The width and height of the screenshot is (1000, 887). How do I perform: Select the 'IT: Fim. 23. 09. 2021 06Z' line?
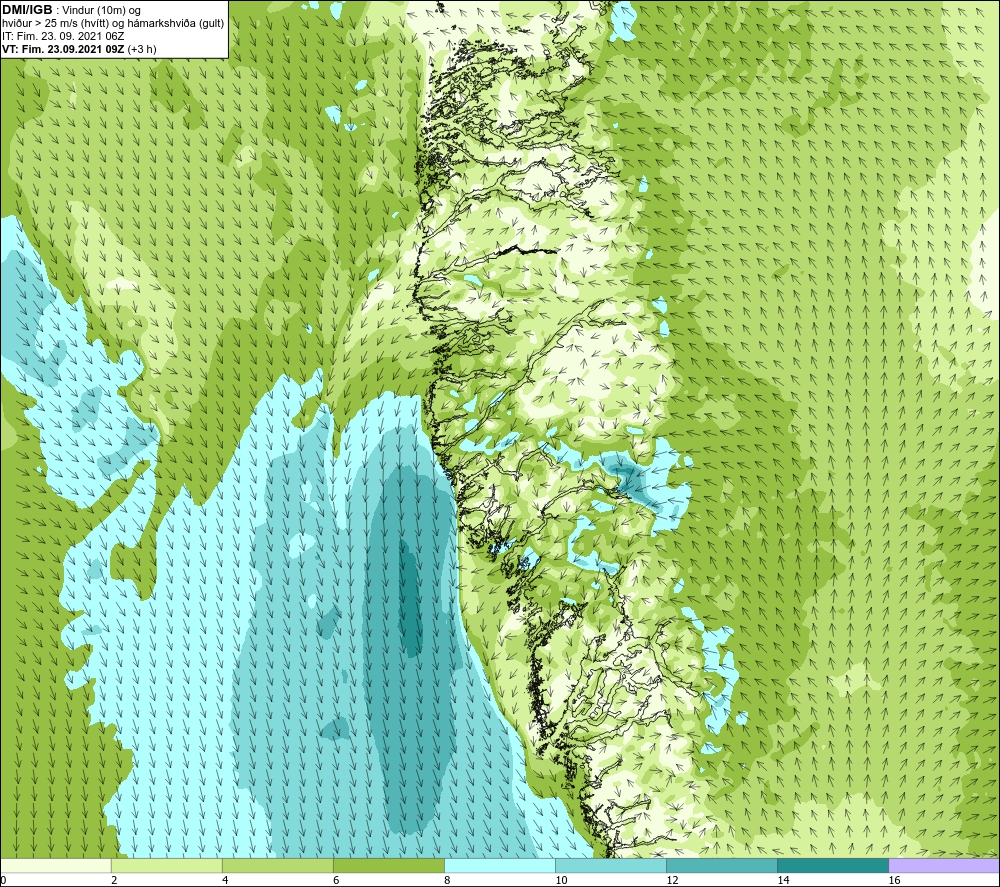(x=63, y=36)
